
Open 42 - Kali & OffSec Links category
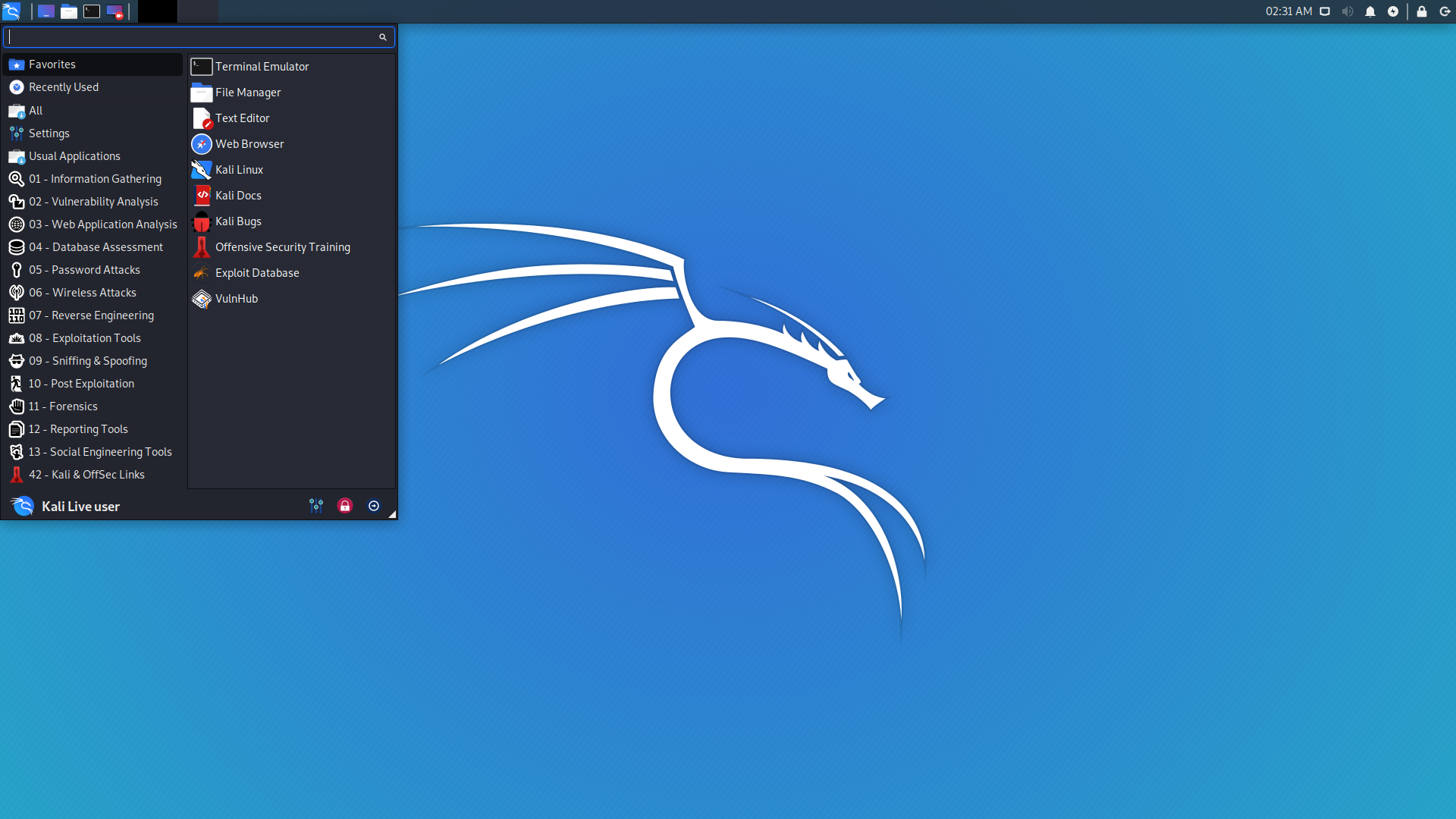(93, 475)
